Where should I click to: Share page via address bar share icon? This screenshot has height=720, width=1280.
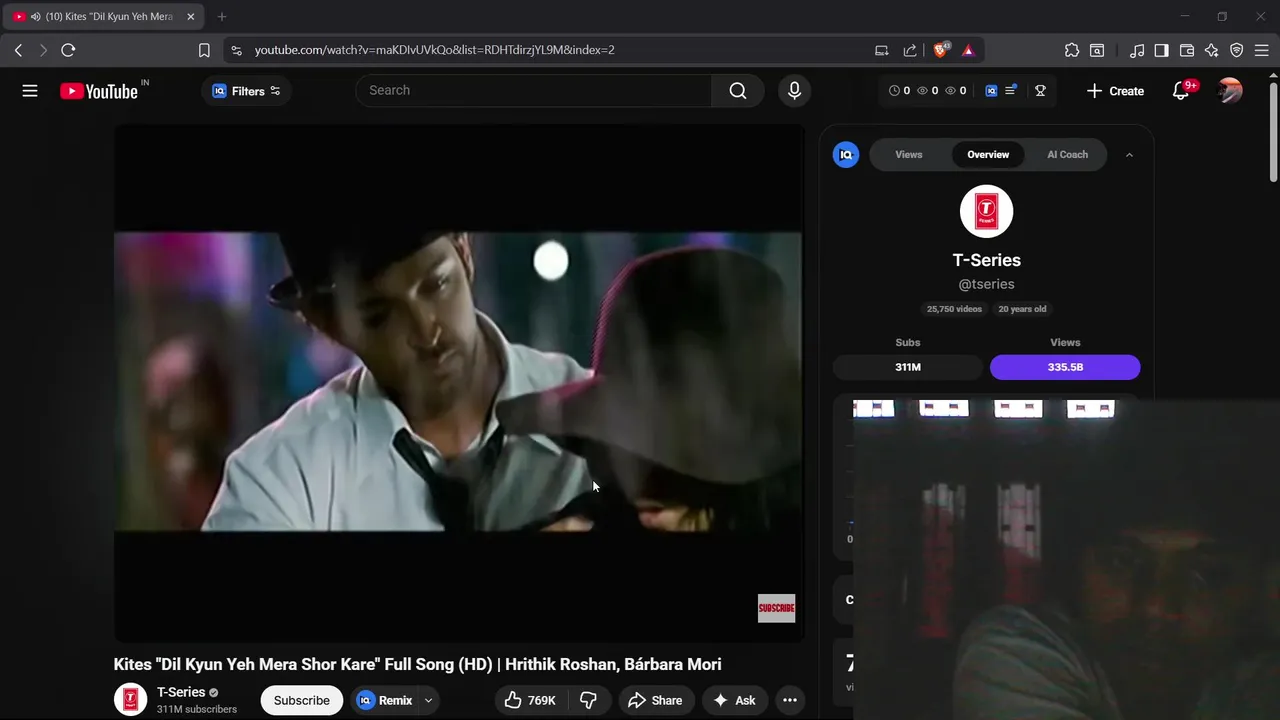coord(910,50)
